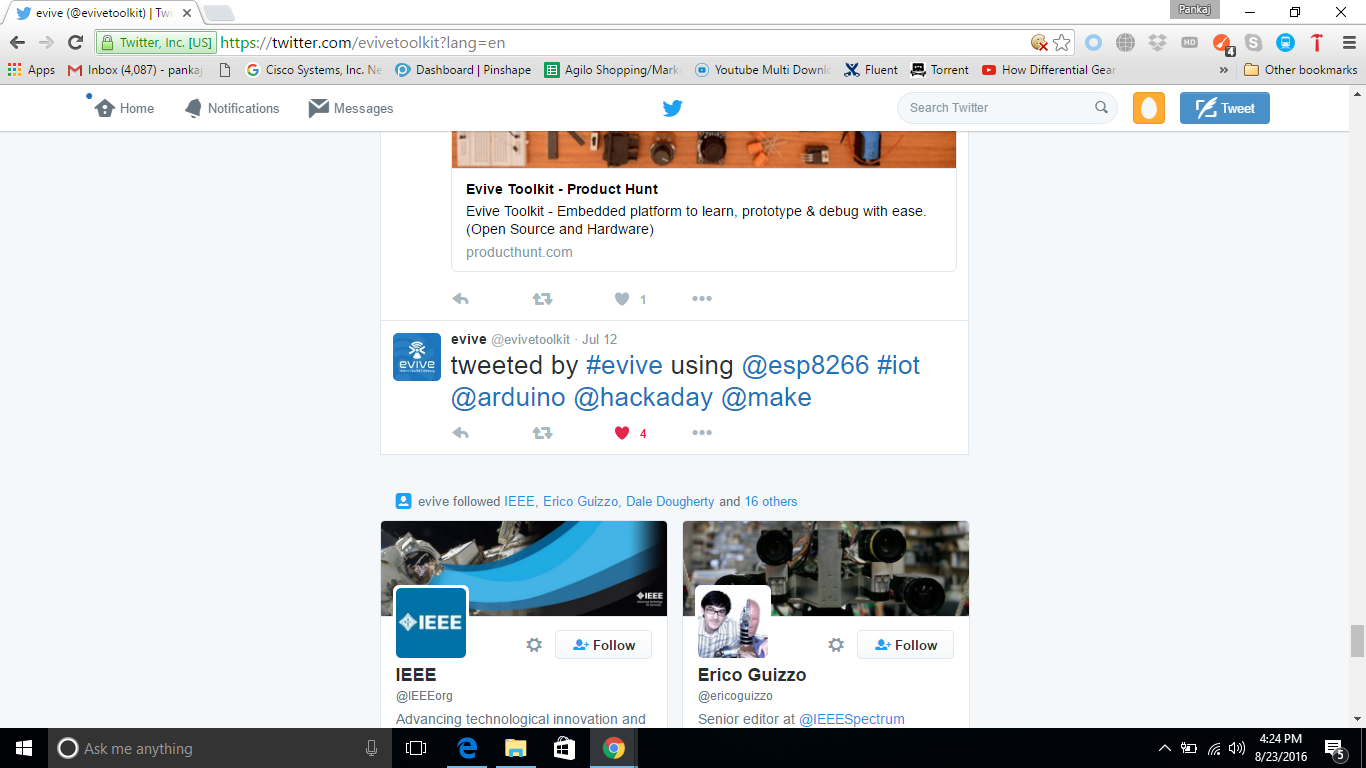Follow Erico Guizzo
Screen dimensions: 1366x768
pyautogui.click(x=905, y=645)
